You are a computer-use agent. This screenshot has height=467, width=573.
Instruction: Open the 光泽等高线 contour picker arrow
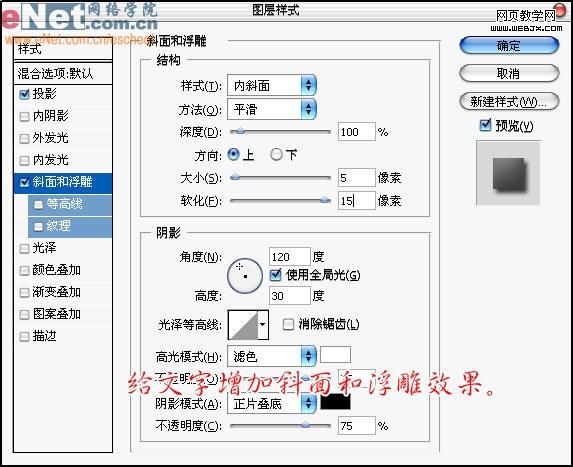263,325
